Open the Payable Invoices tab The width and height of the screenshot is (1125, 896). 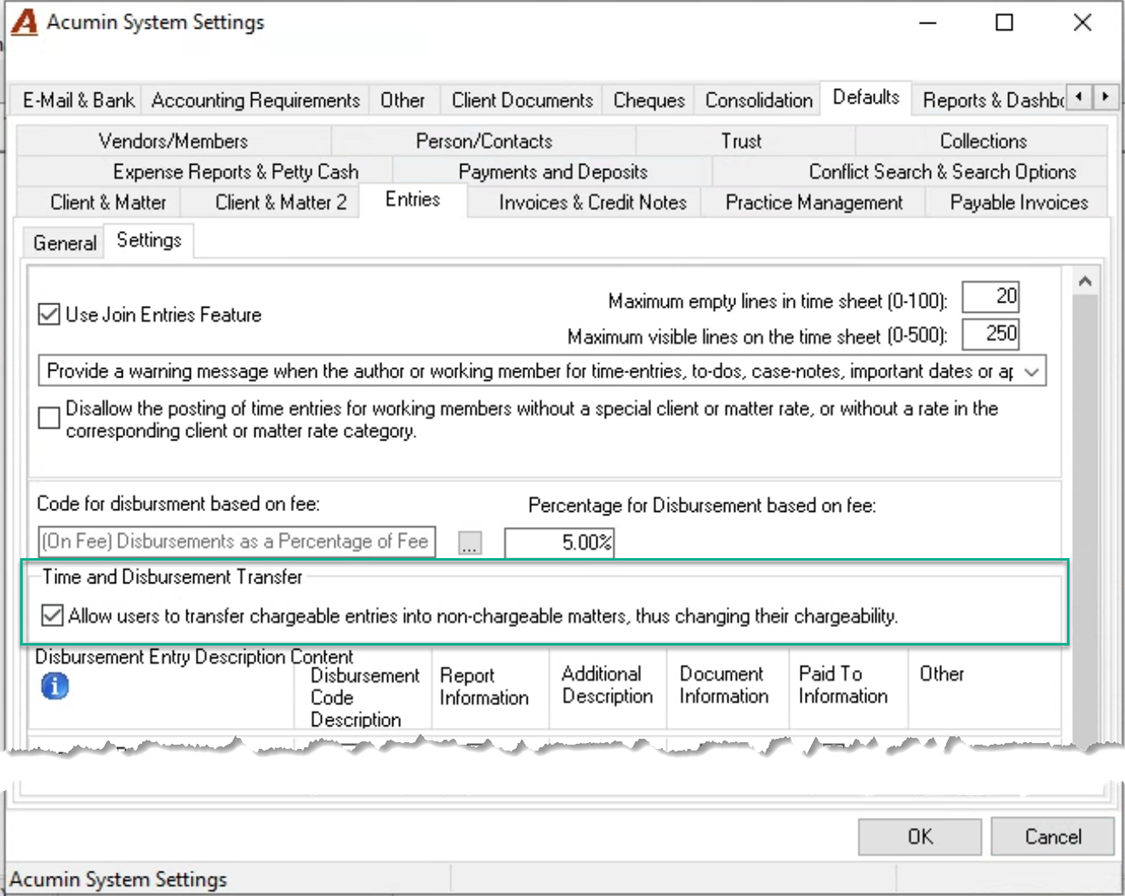[x=1019, y=202]
